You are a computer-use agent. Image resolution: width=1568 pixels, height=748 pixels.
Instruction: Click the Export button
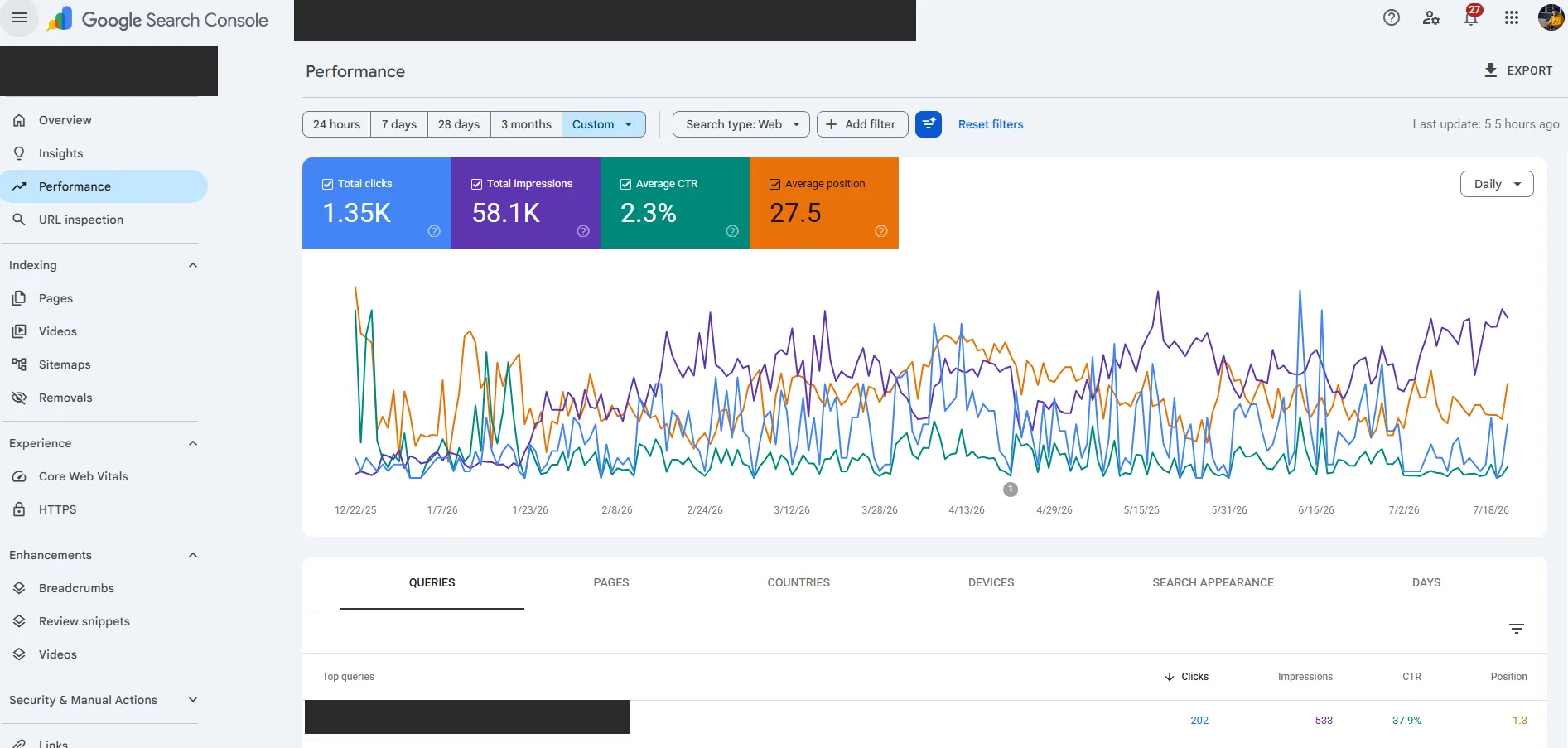[x=1518, y=70]
